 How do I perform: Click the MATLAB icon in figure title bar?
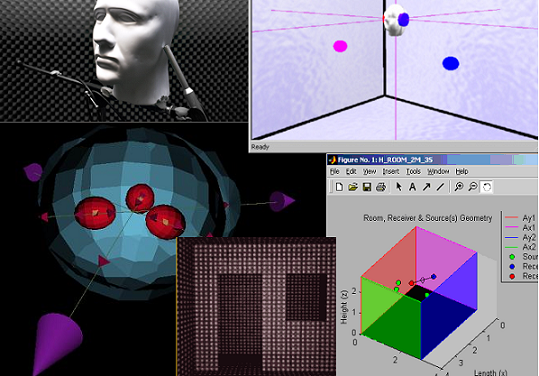click(332, 160)
